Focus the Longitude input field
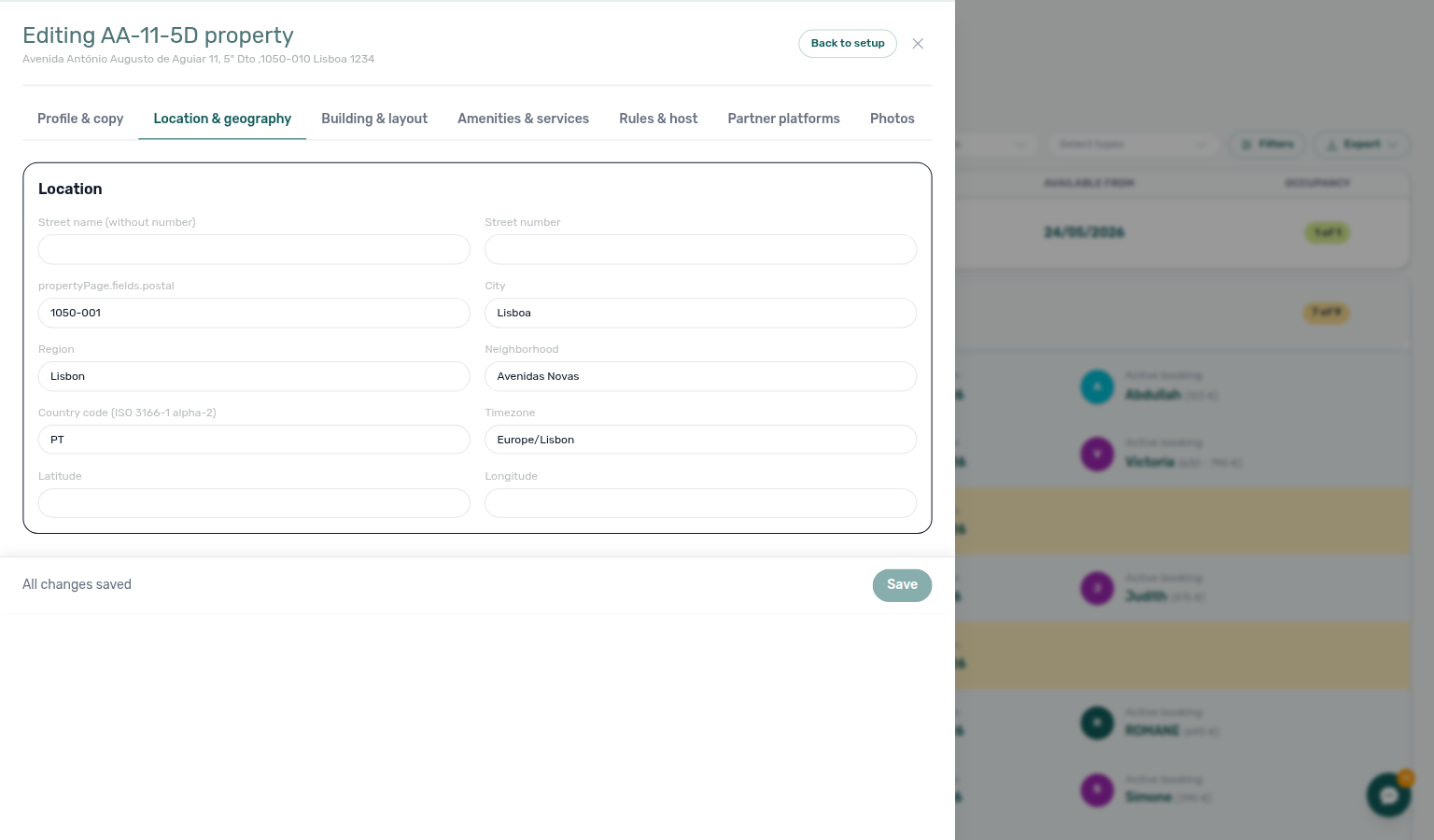Viewport: 1434px width, 840px height. pos(700,503)
